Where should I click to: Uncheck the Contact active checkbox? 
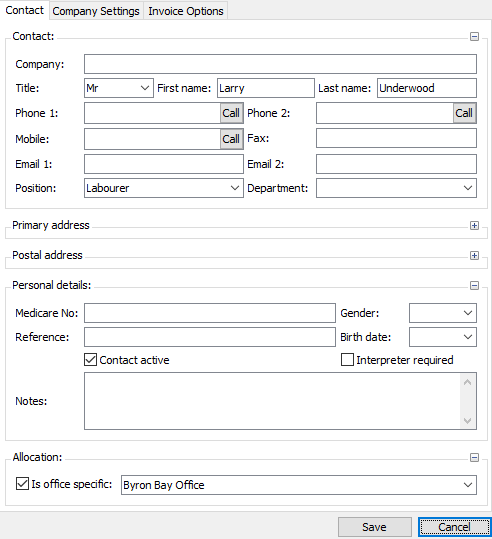tap(90, 360)
